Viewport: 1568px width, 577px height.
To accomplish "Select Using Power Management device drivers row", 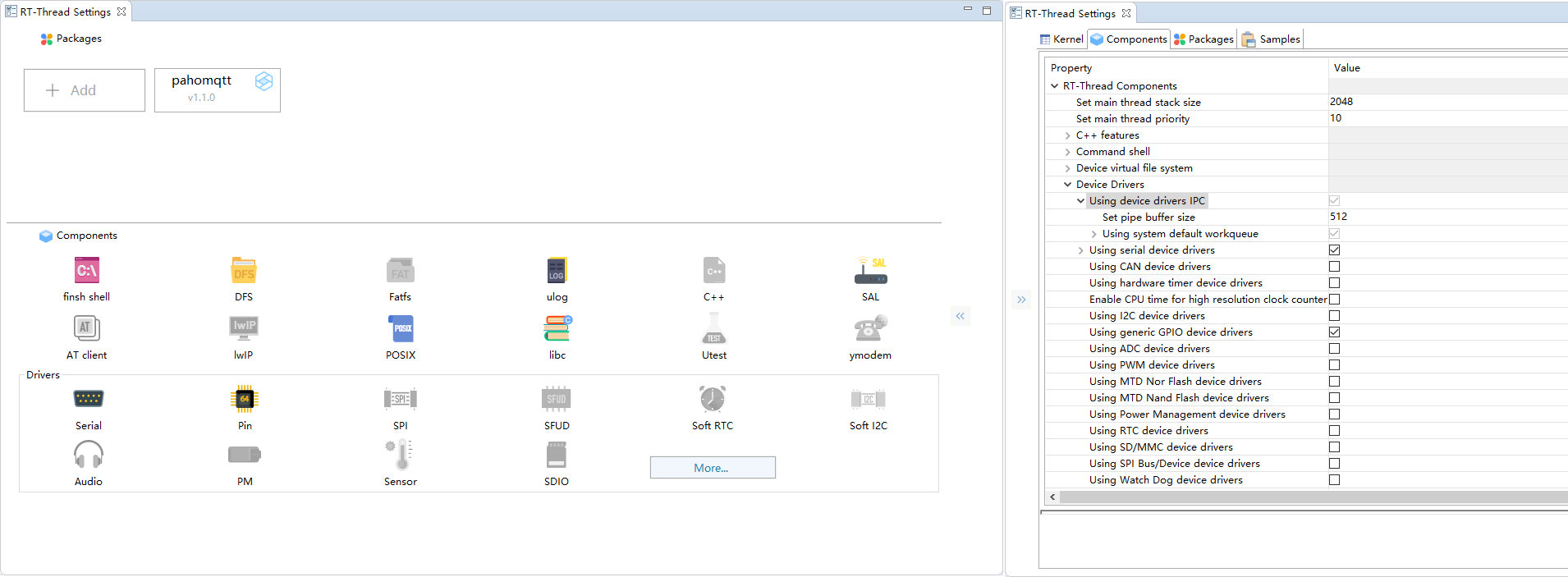I will tap(1187, 414).
